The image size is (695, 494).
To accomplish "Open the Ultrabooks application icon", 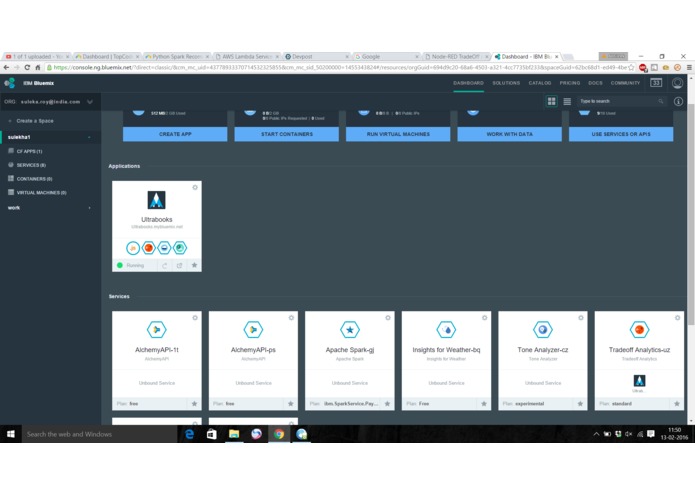I will tap(156, 200).
